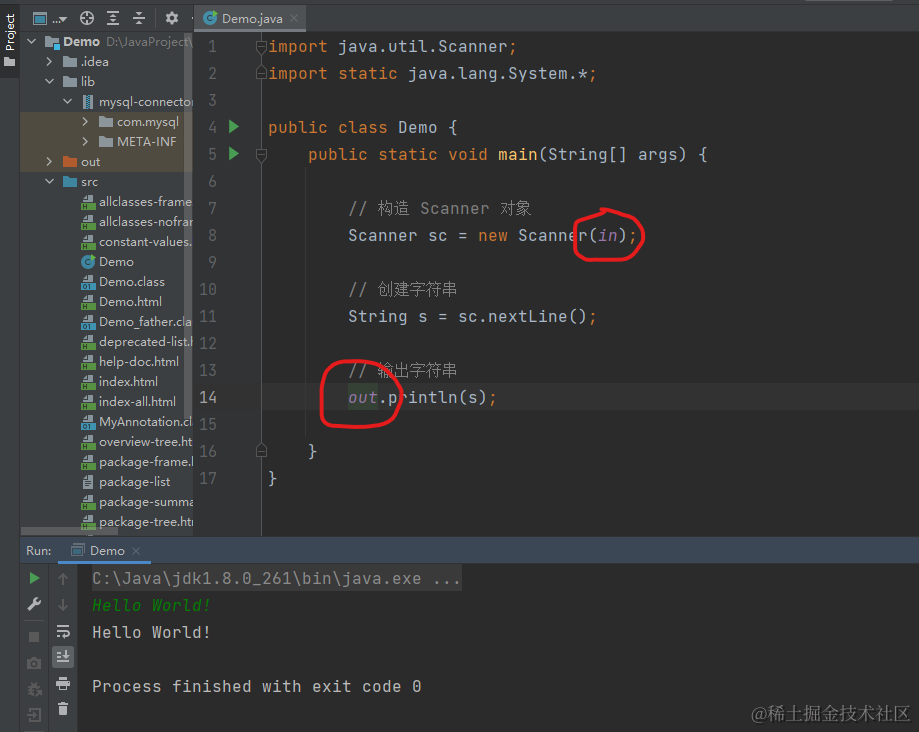The width and height of the screenshot is (919, 732).
Task: Clear the console with the trash icon
Action: coord(63,709)
